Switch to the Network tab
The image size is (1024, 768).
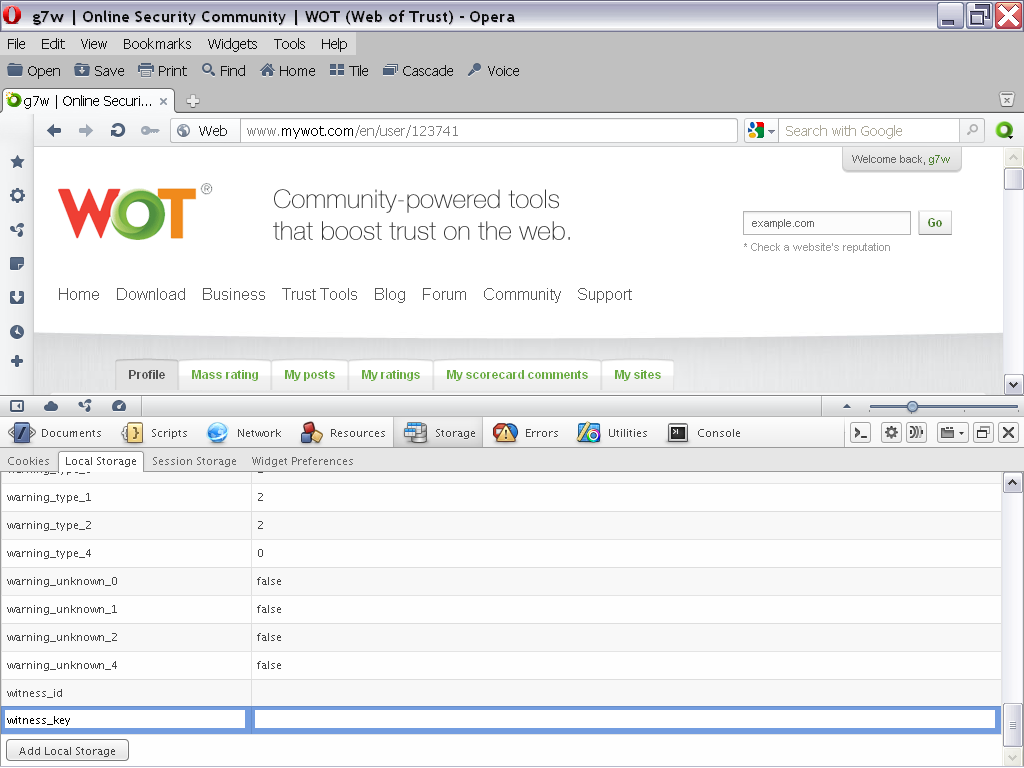click(244, 432)
